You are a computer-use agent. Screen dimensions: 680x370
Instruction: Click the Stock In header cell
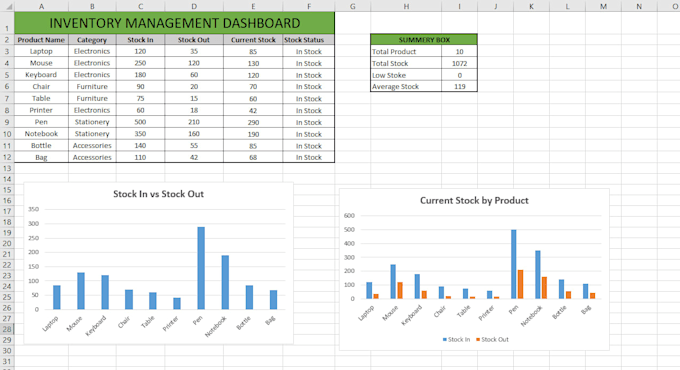[x=140, y=39]
